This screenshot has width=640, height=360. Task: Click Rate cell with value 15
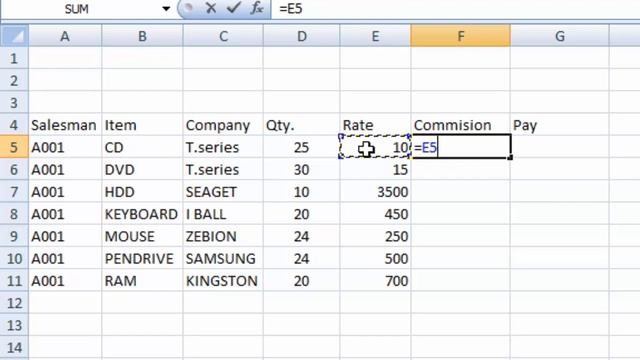(x=375, y=169)
